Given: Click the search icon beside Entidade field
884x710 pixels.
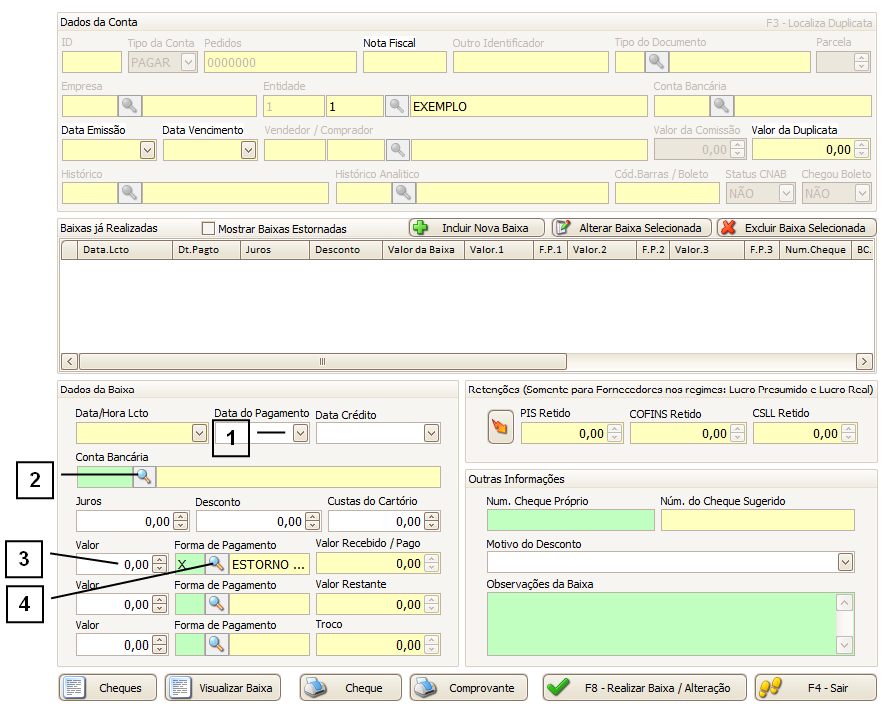Looking at the screenshot, I should click(397, 106).
